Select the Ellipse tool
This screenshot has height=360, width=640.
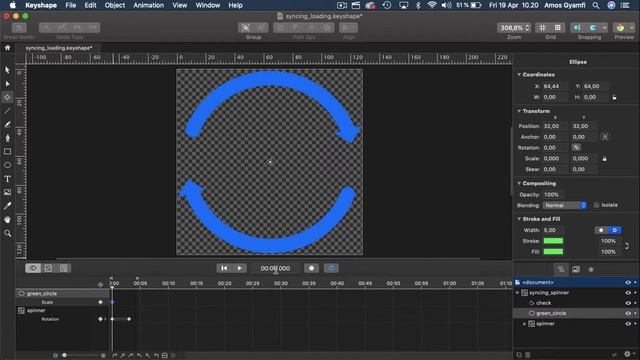point(7,165)
